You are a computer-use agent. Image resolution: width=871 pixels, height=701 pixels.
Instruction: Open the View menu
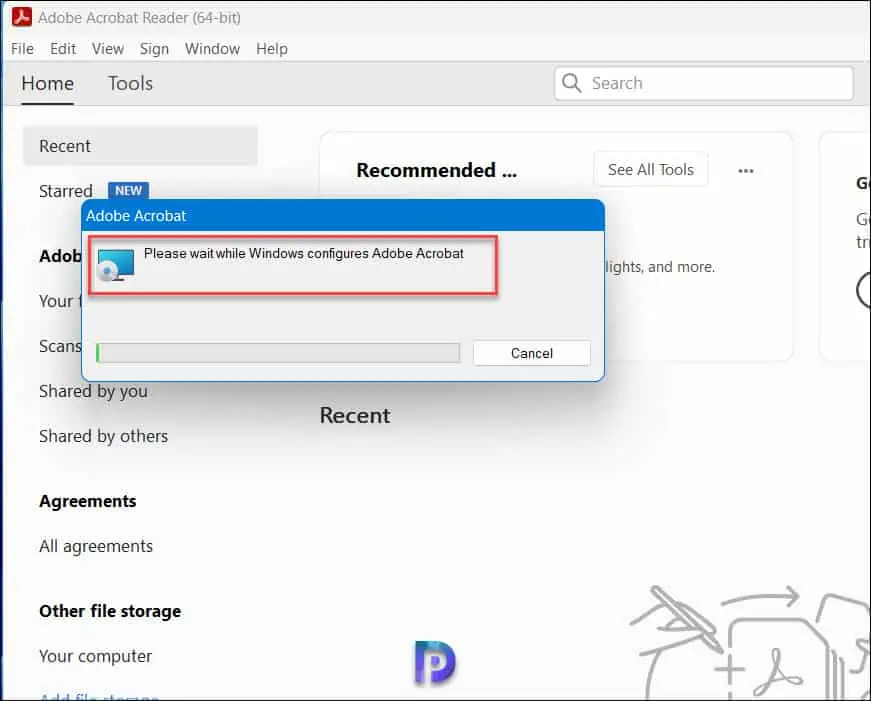108,49
